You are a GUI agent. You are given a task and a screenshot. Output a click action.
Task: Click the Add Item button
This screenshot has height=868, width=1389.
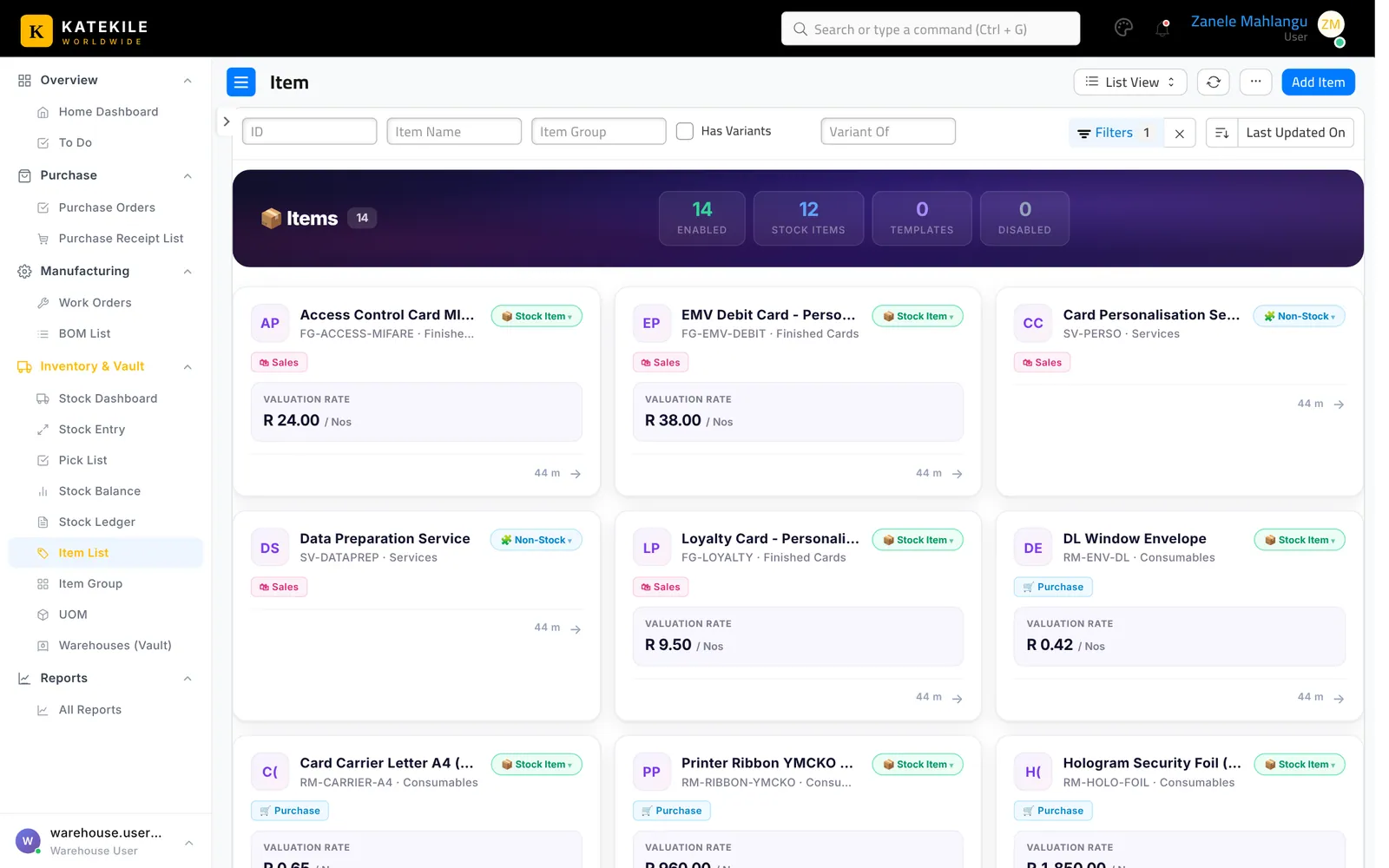1318,82
